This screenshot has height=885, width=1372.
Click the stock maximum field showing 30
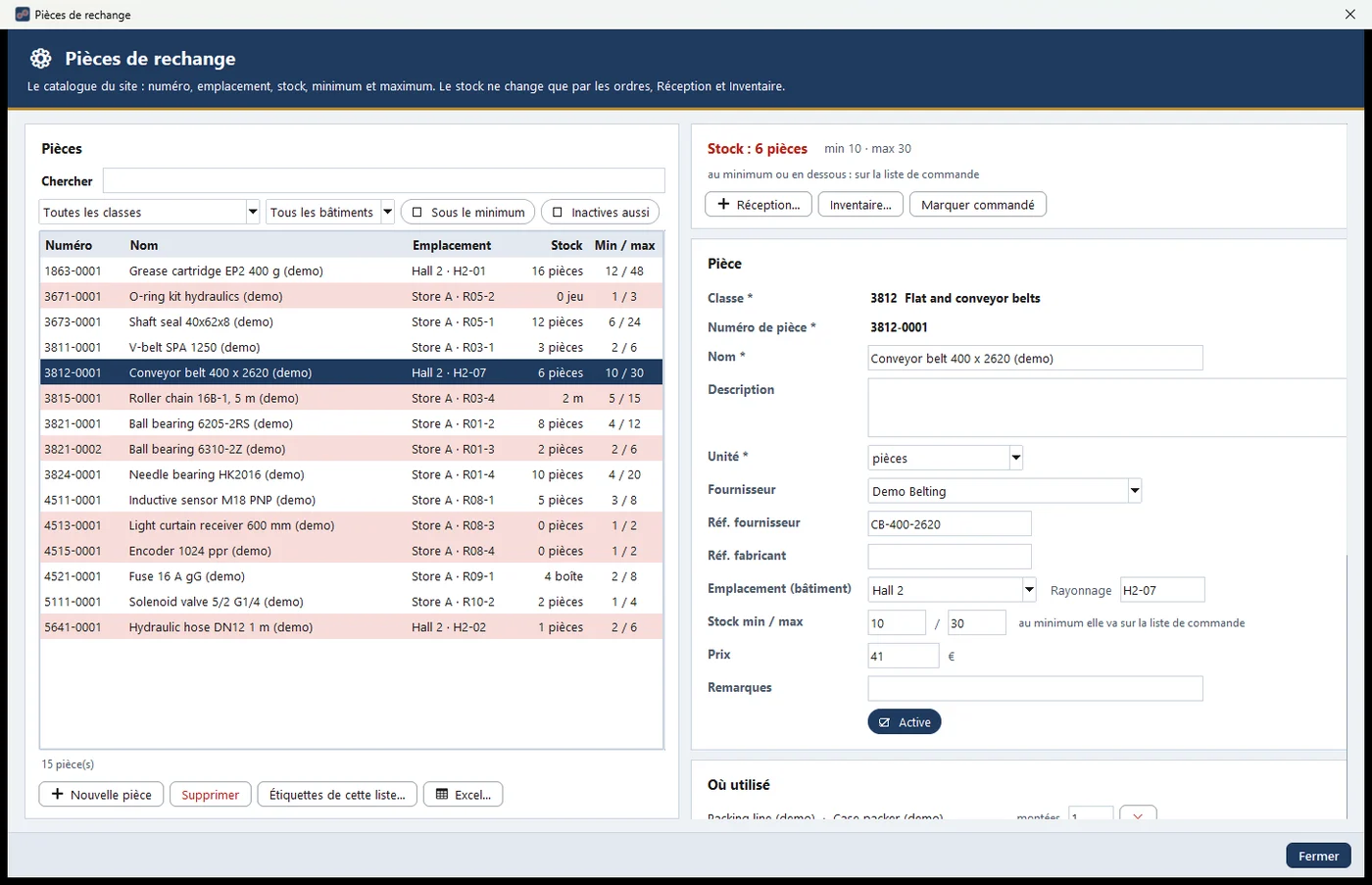pyautogui.click(x=976, y=622)
